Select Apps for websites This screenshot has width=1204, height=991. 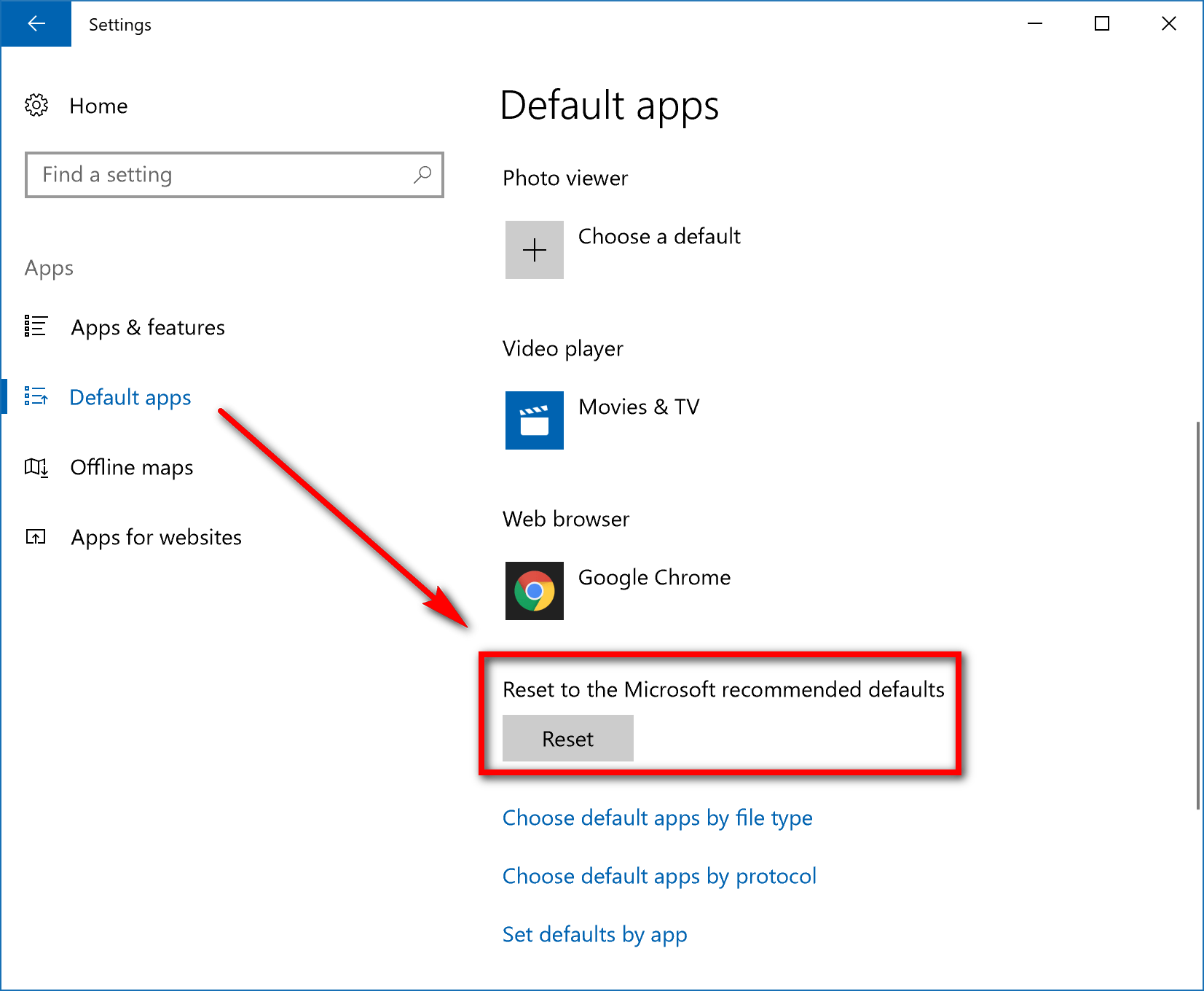point(156,537)
